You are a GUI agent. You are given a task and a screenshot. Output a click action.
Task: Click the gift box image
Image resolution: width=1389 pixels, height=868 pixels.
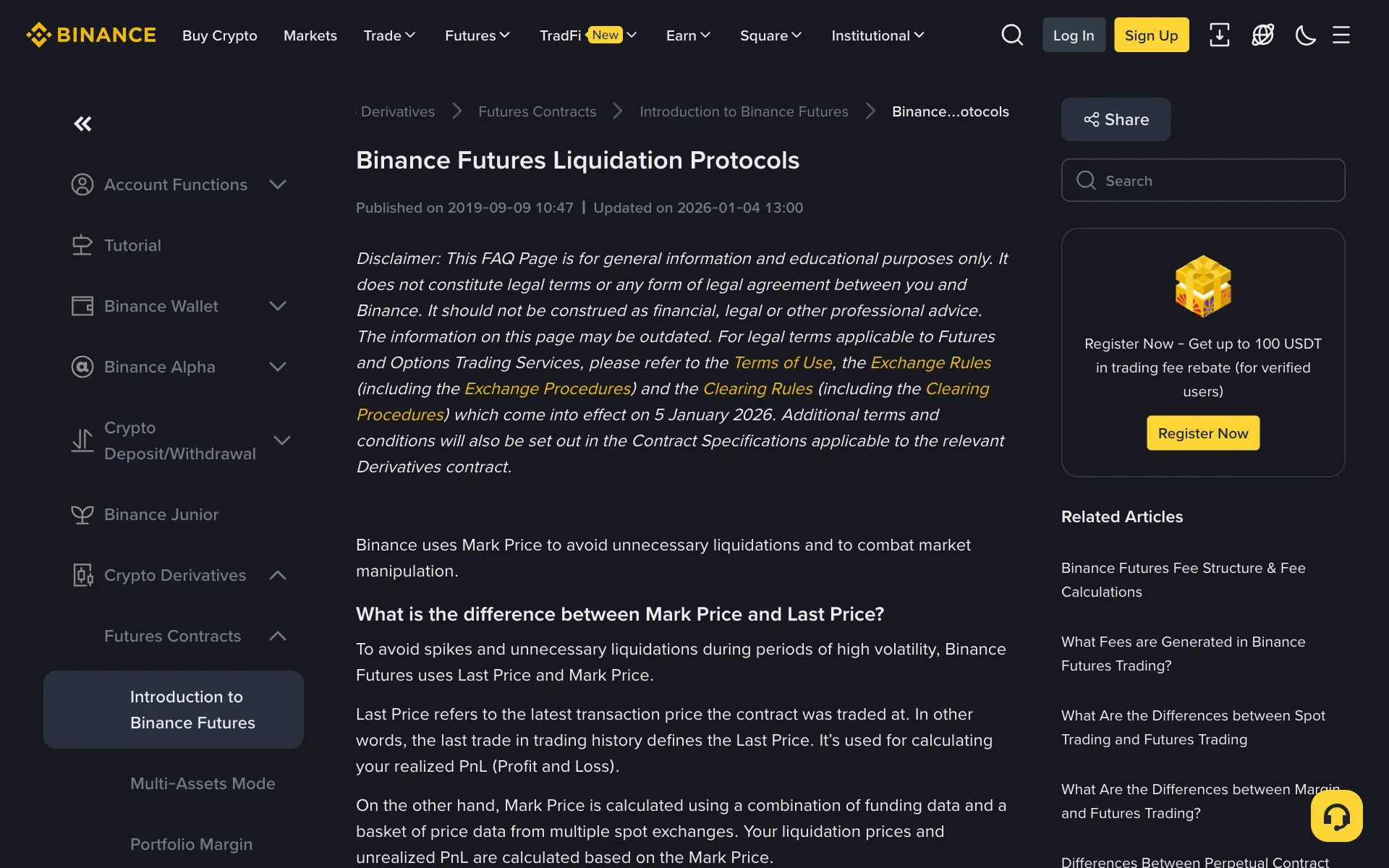1203,286
